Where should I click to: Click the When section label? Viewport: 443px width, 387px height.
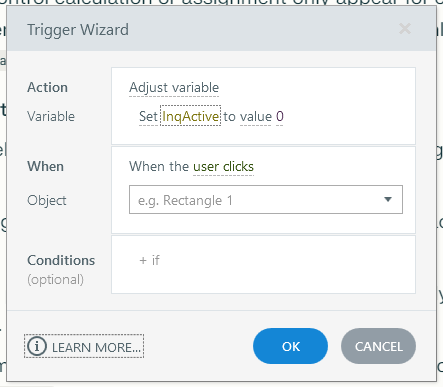(x=45, y=166)
